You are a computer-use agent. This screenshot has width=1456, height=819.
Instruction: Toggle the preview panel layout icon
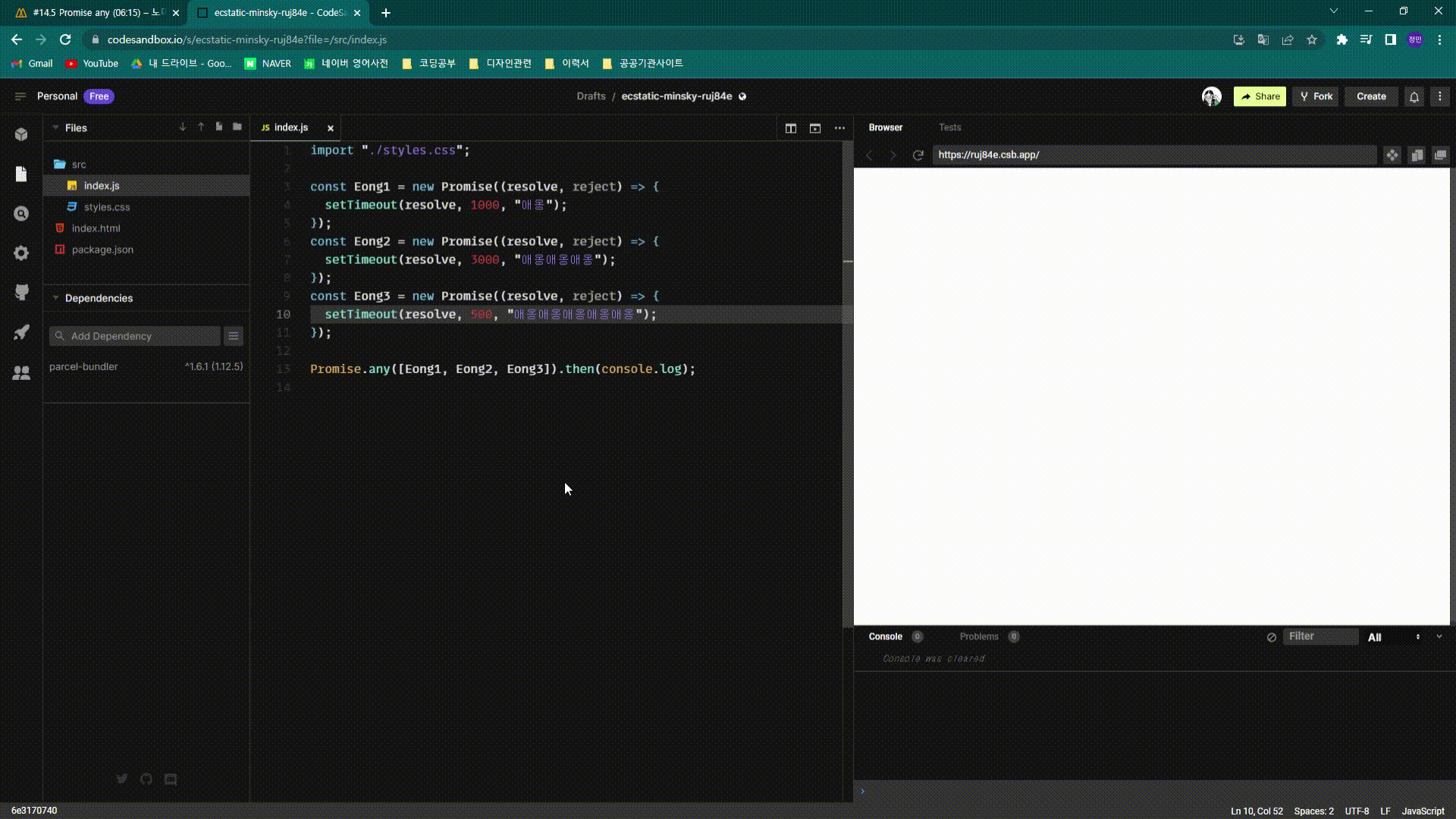(x=815, y=128)
